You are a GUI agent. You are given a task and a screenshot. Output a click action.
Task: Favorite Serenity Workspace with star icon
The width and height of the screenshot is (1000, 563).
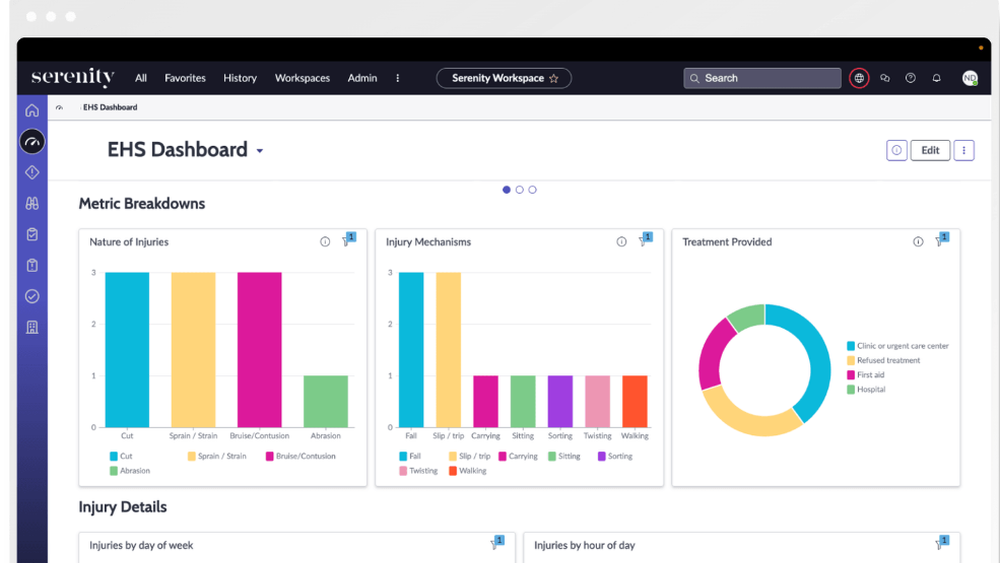tap(554, 78)
